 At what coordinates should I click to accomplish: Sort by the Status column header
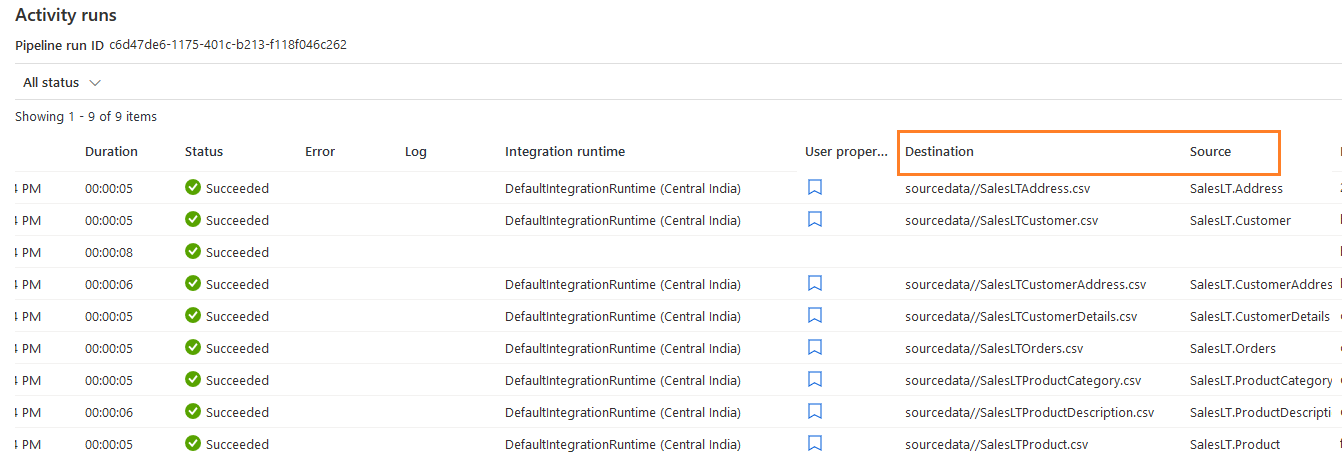204,152
